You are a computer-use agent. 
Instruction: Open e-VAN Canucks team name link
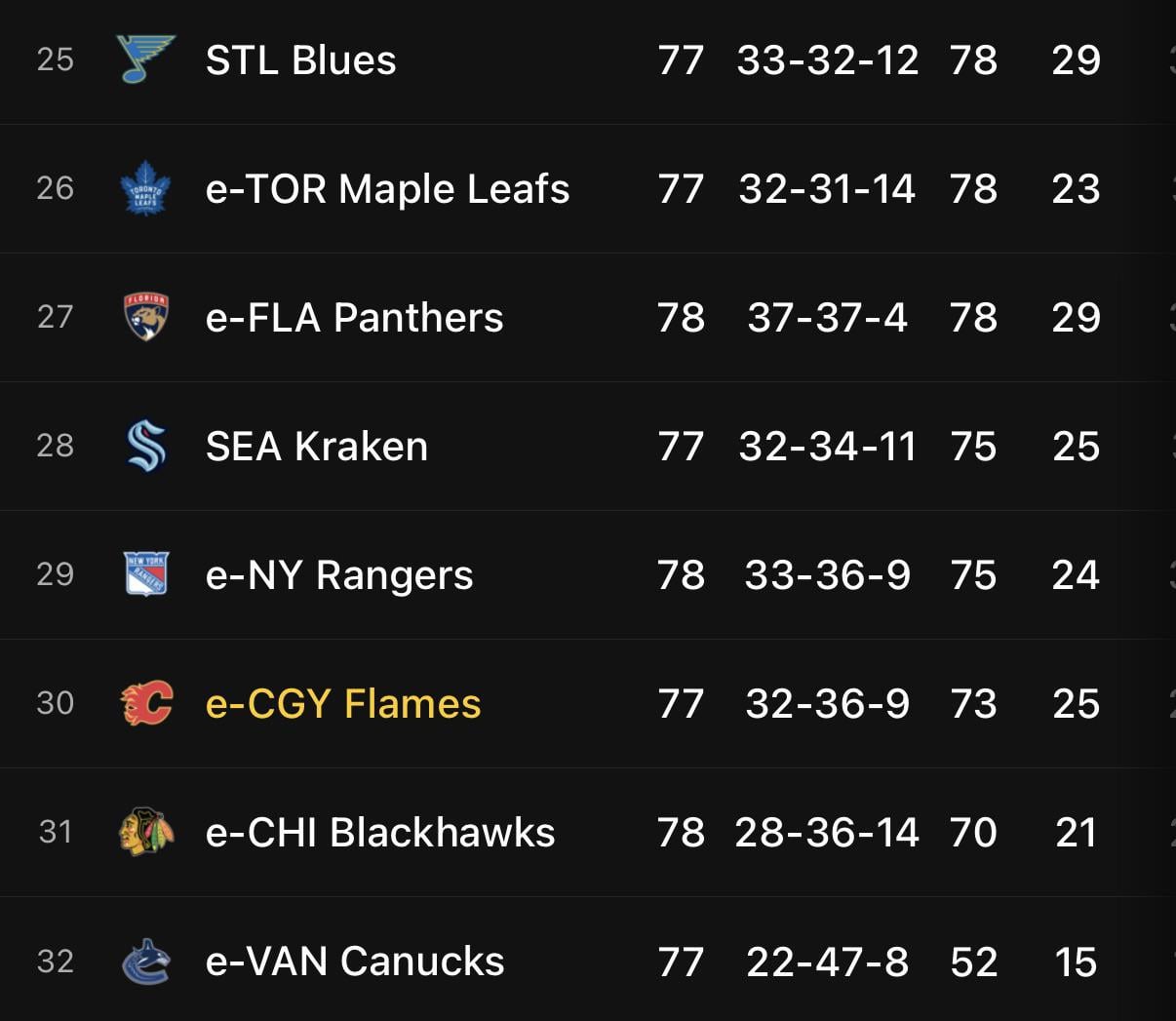tap(355, 962)
